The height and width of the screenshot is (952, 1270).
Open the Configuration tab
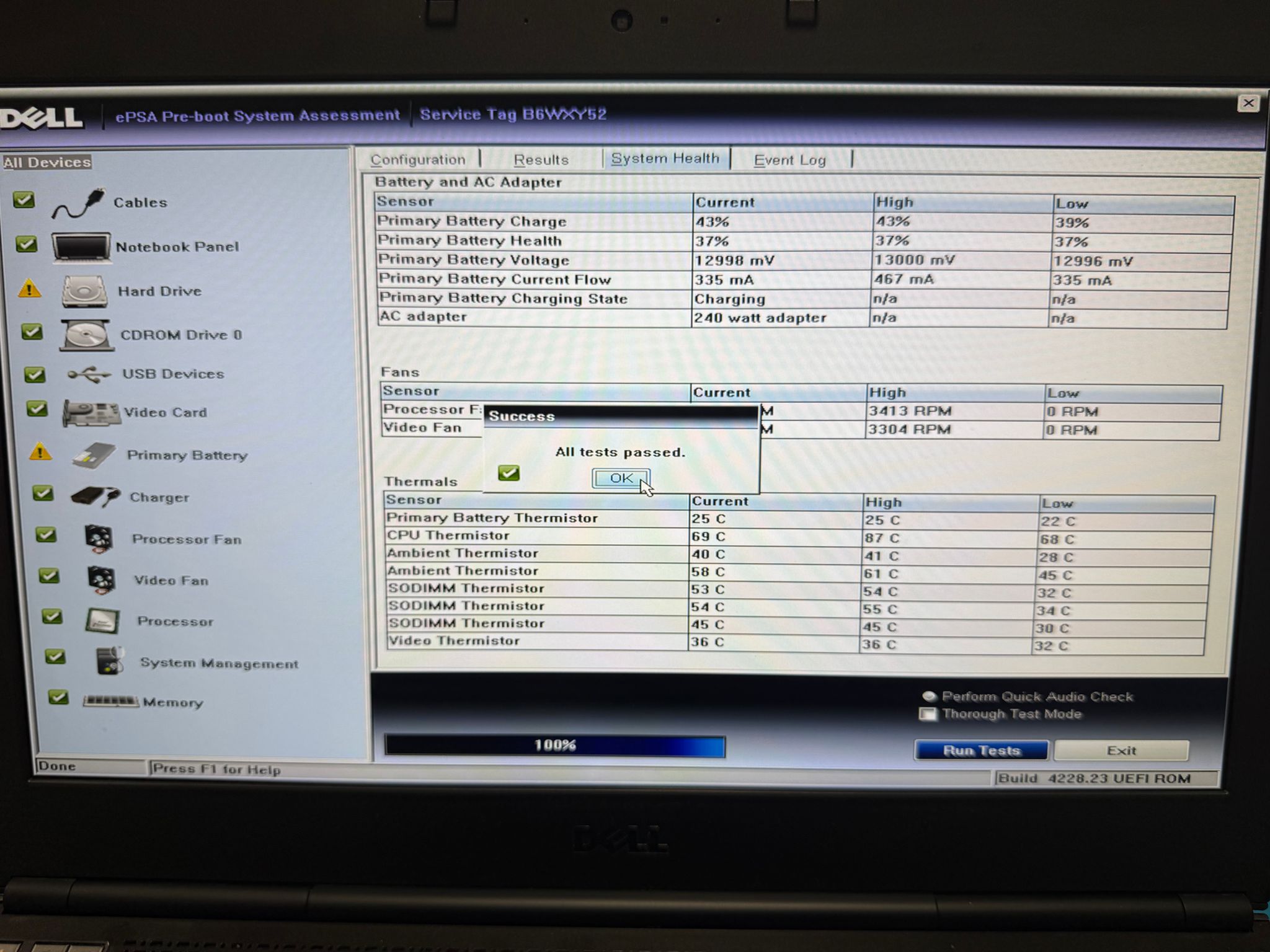pos(418,160)
